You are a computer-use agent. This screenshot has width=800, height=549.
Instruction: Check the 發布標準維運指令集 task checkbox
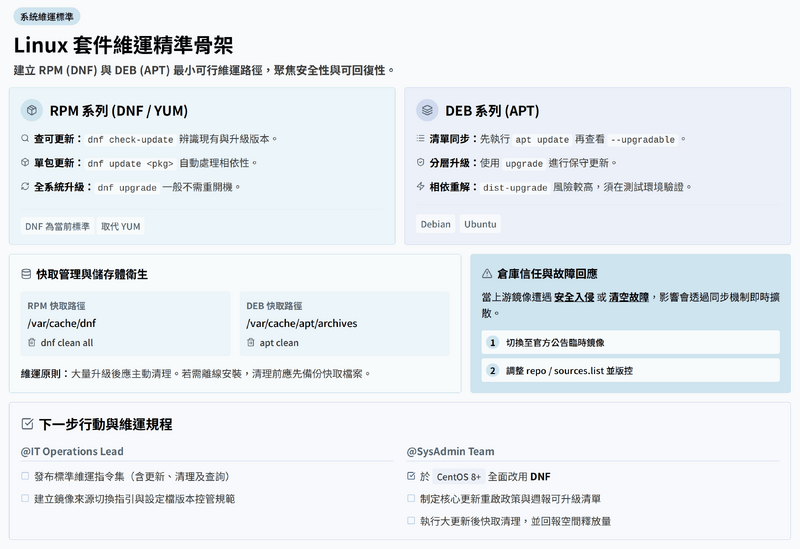(26, 476)
